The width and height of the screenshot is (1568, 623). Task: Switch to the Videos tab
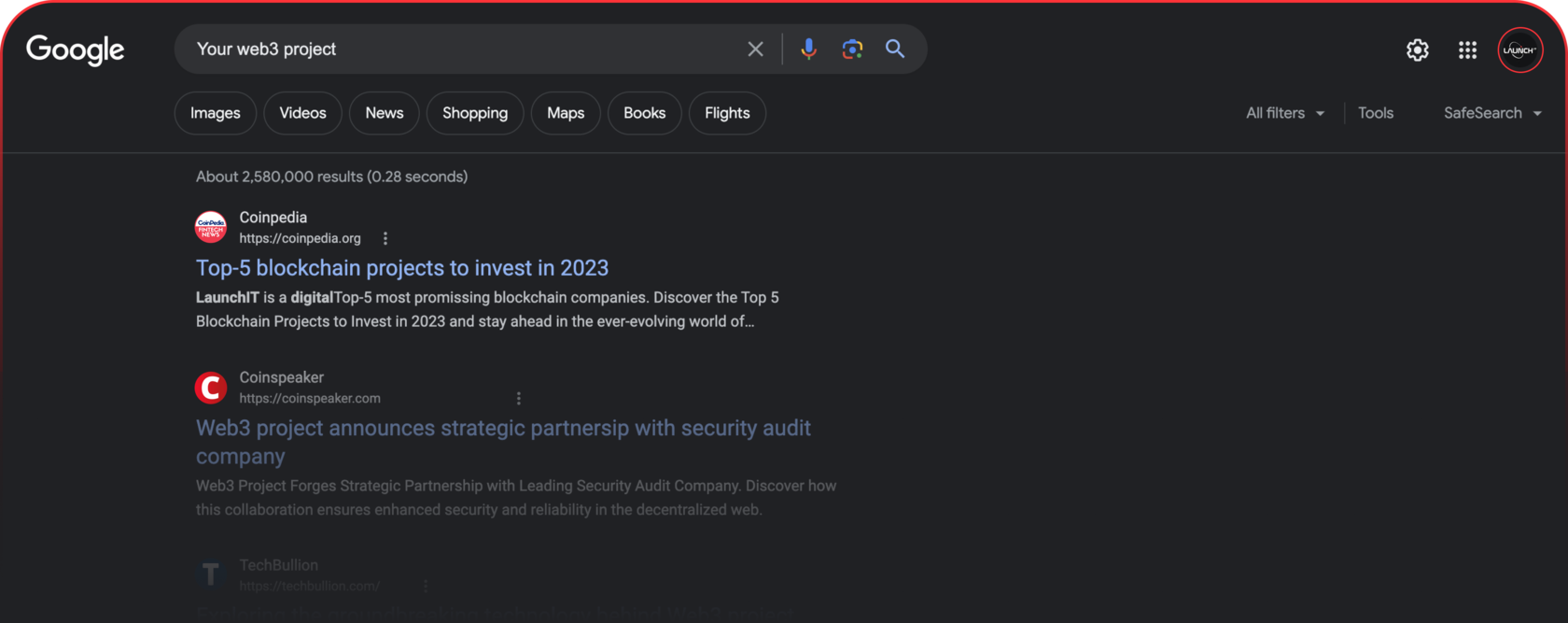click(302, 113)
